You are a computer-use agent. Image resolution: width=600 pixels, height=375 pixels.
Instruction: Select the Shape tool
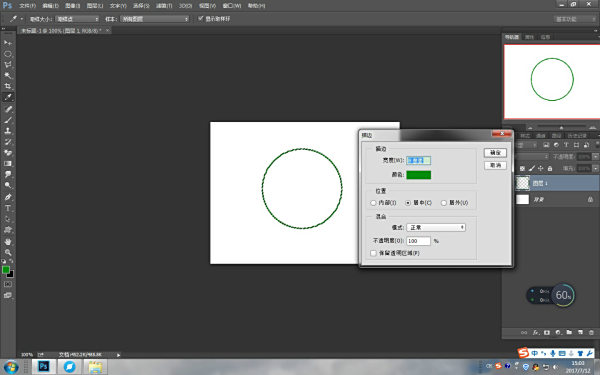point(8,230)
